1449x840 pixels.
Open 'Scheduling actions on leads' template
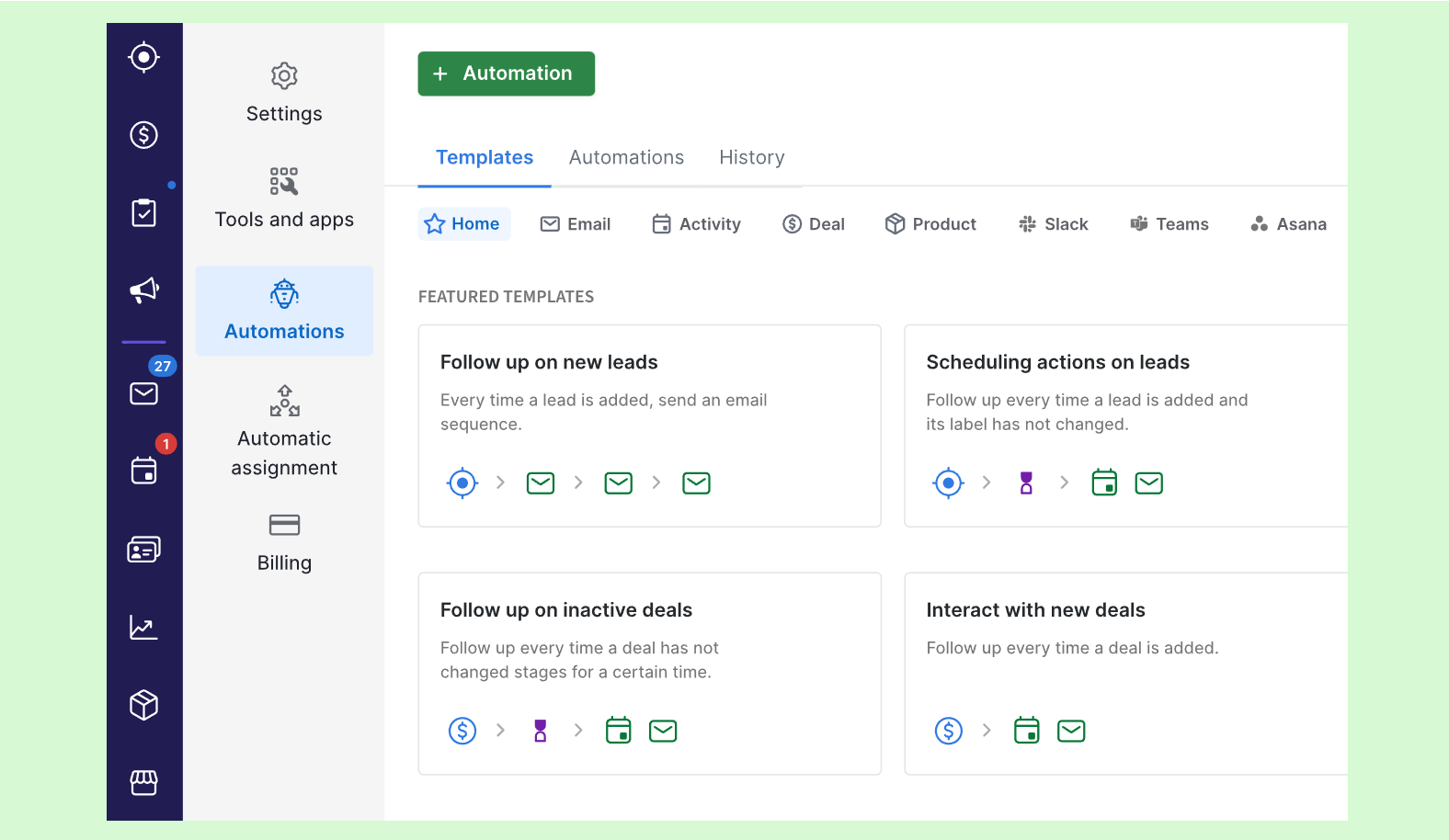(1126, 426)
